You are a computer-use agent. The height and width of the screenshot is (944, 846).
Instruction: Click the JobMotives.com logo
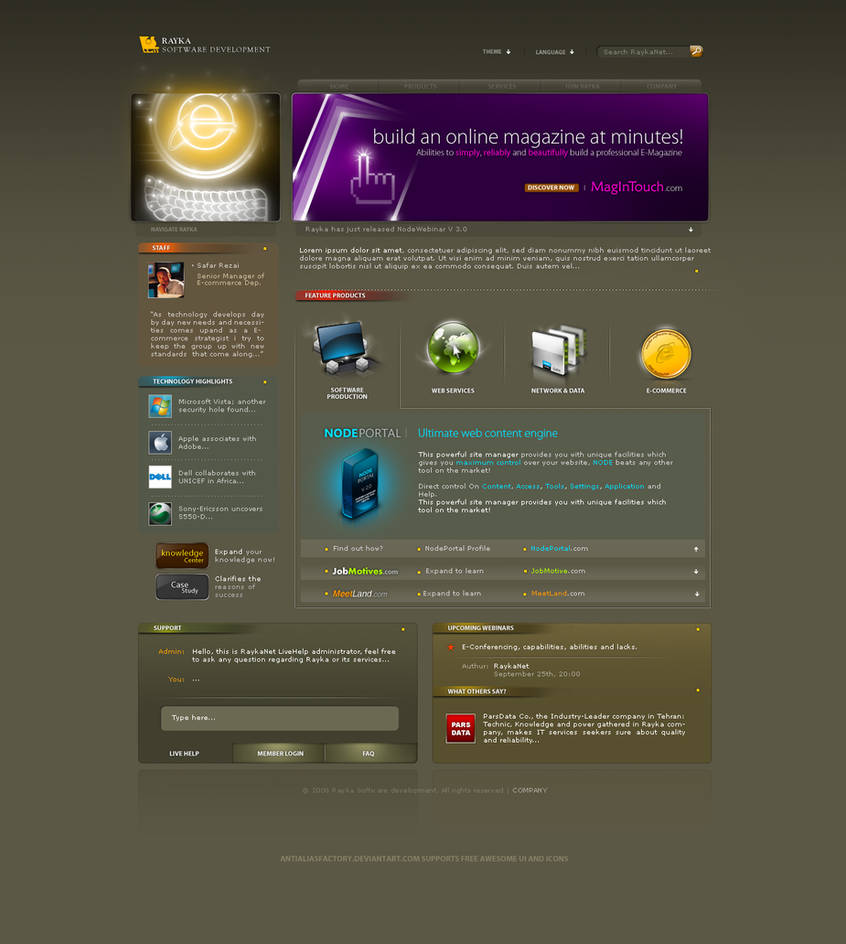pos(365,571)
